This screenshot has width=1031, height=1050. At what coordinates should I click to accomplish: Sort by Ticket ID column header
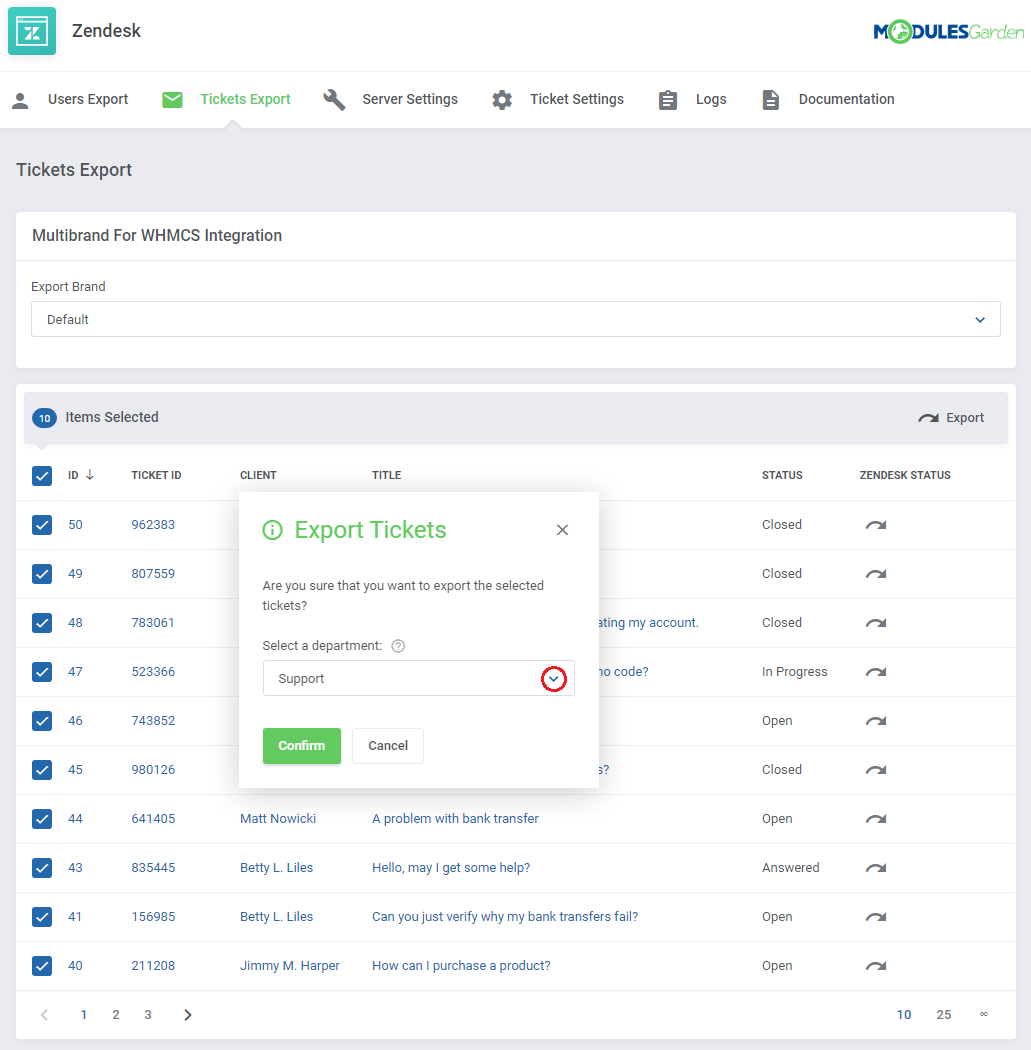(156, 475)
